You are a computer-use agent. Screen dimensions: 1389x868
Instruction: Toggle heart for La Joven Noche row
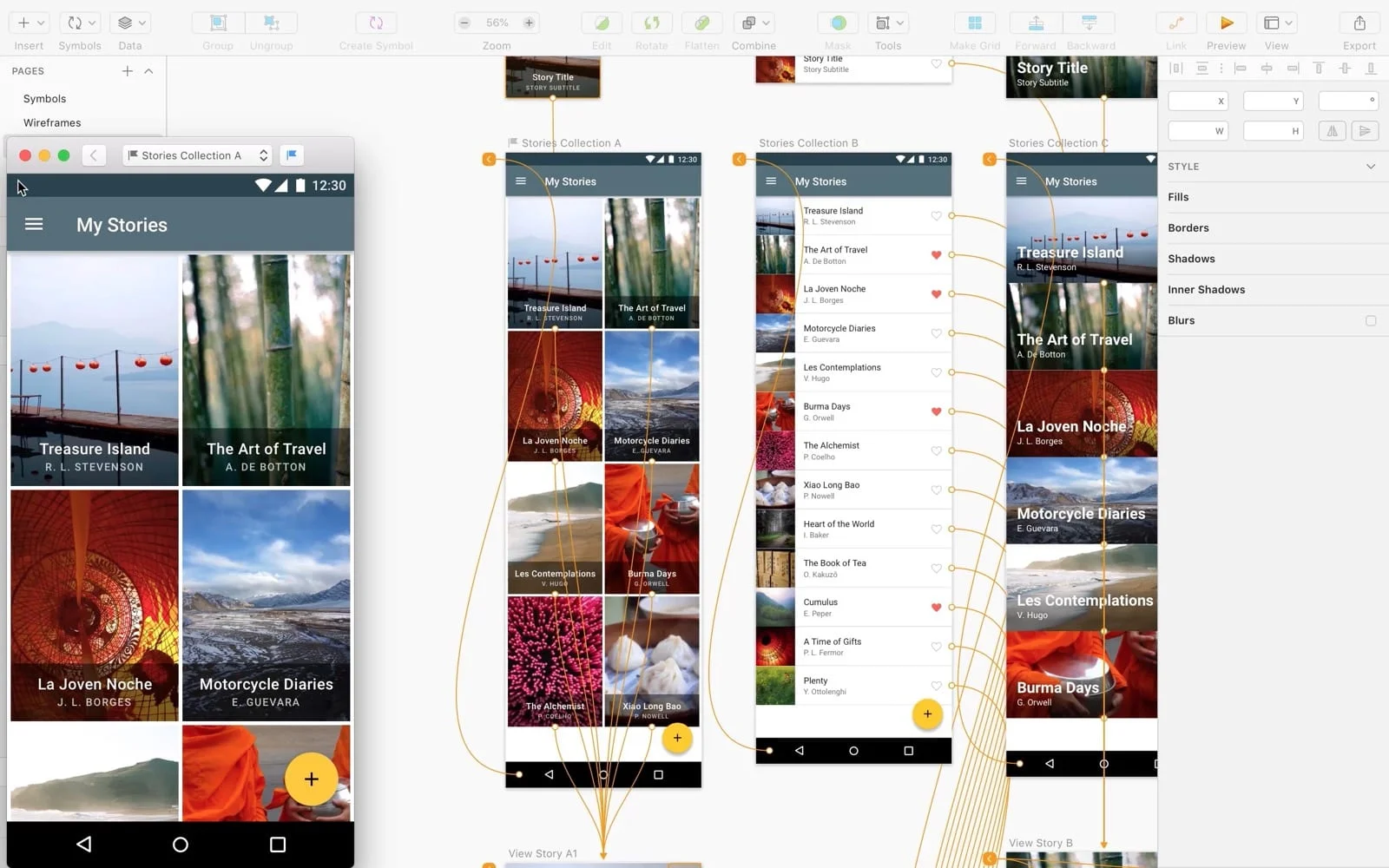(x=936, y=294)
